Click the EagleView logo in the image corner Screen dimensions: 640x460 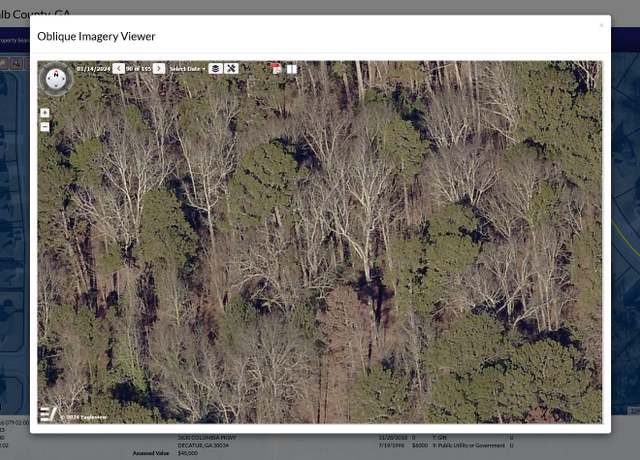point(47,414)
